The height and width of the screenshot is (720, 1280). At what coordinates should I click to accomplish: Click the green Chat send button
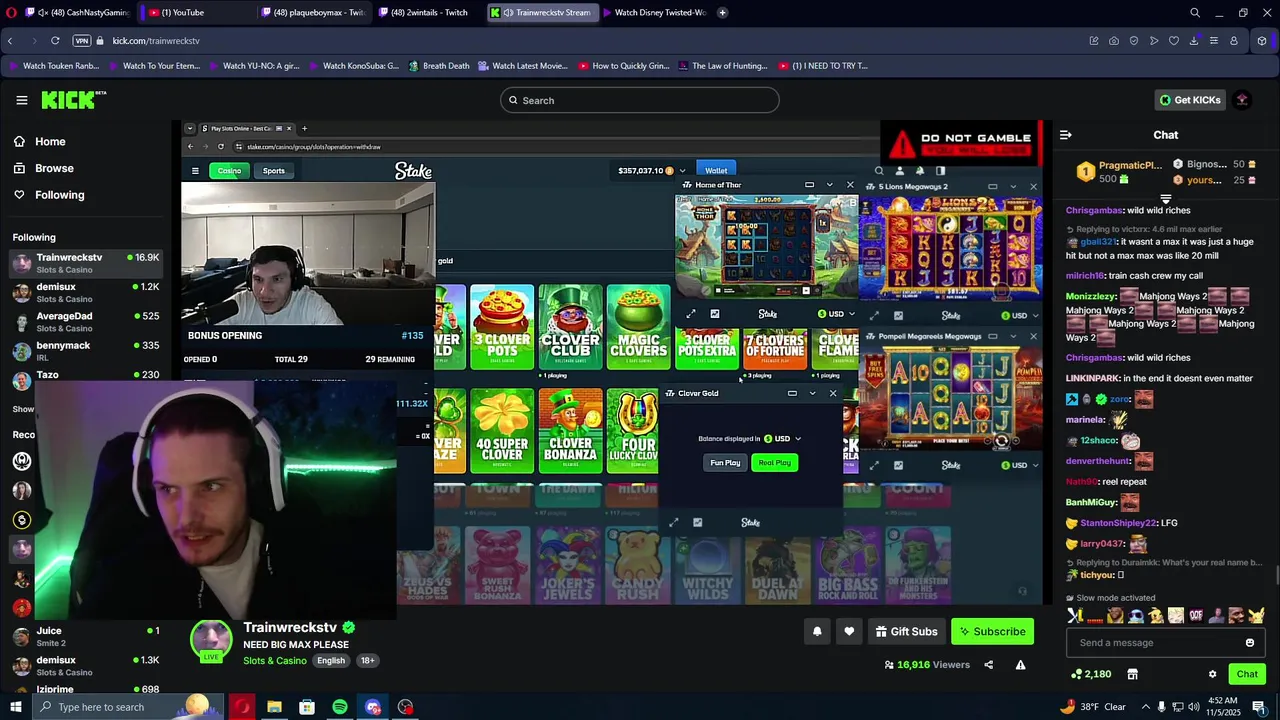[1246, 674]
